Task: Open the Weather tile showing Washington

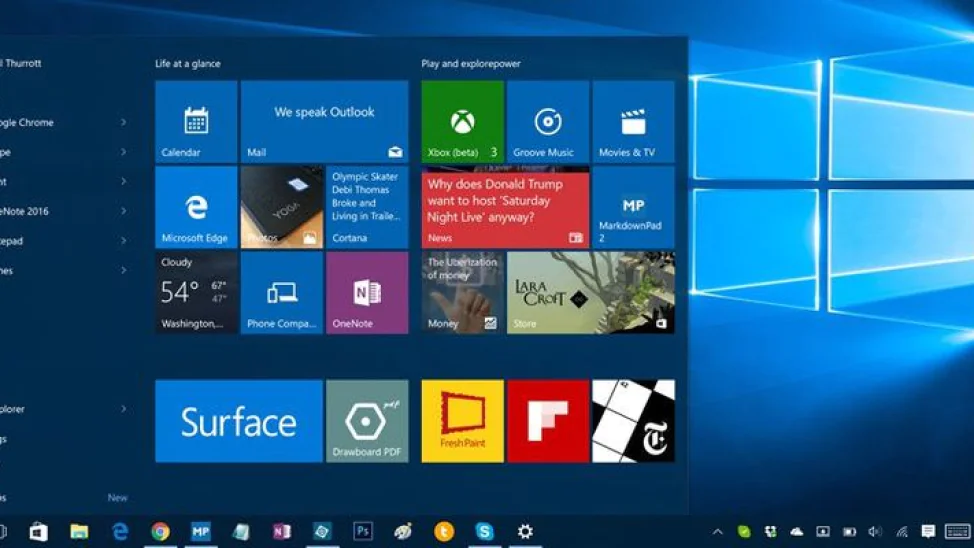Action: 196,293
